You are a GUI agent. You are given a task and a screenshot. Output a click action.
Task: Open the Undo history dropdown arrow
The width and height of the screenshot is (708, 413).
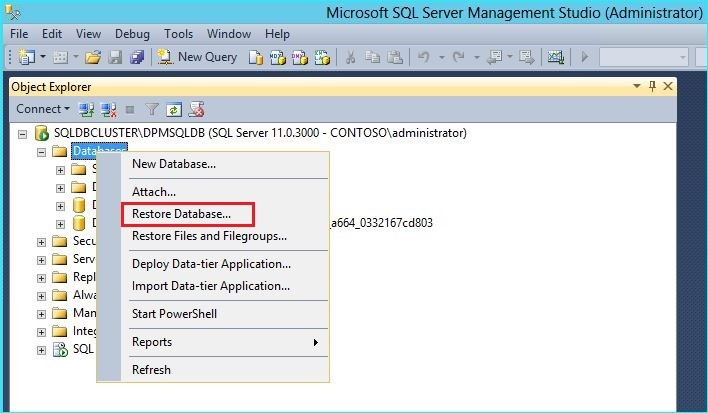pos(442,57)
